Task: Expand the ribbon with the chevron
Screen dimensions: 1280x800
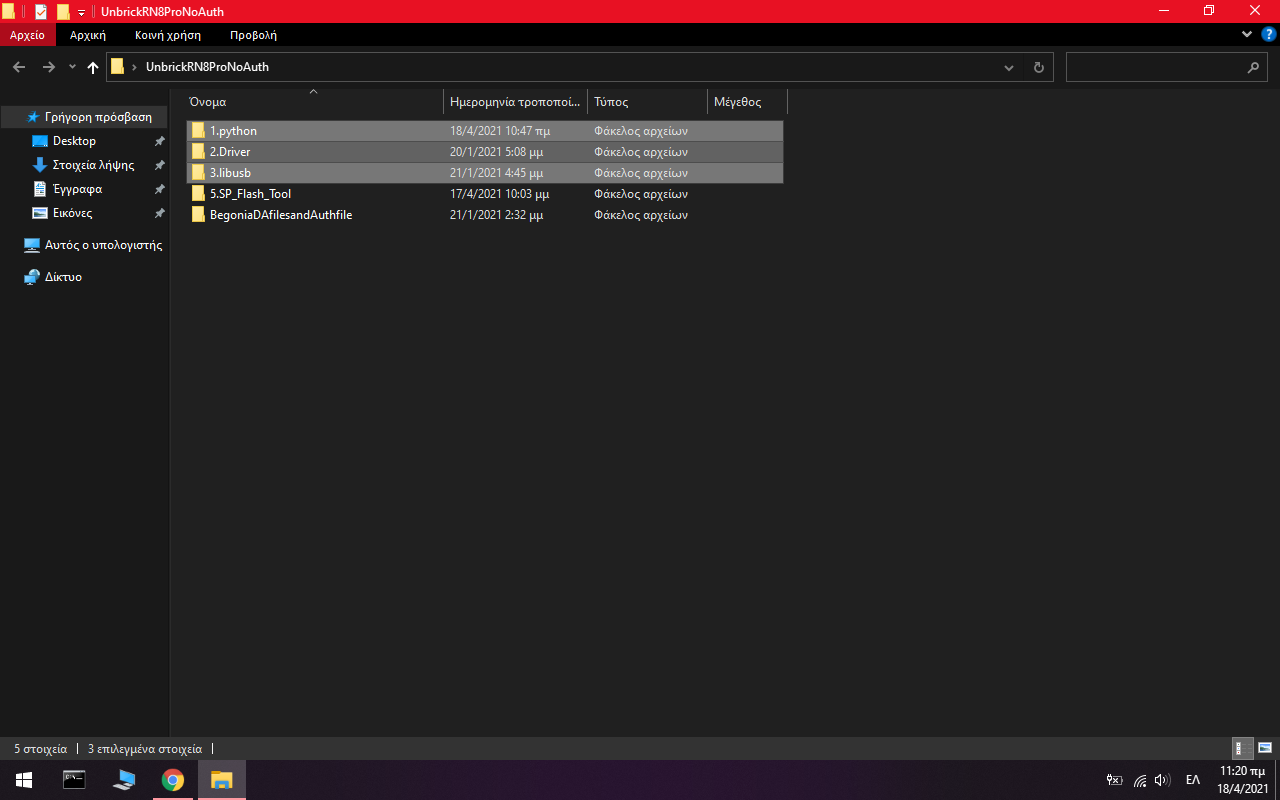Action: point(1247,34)
